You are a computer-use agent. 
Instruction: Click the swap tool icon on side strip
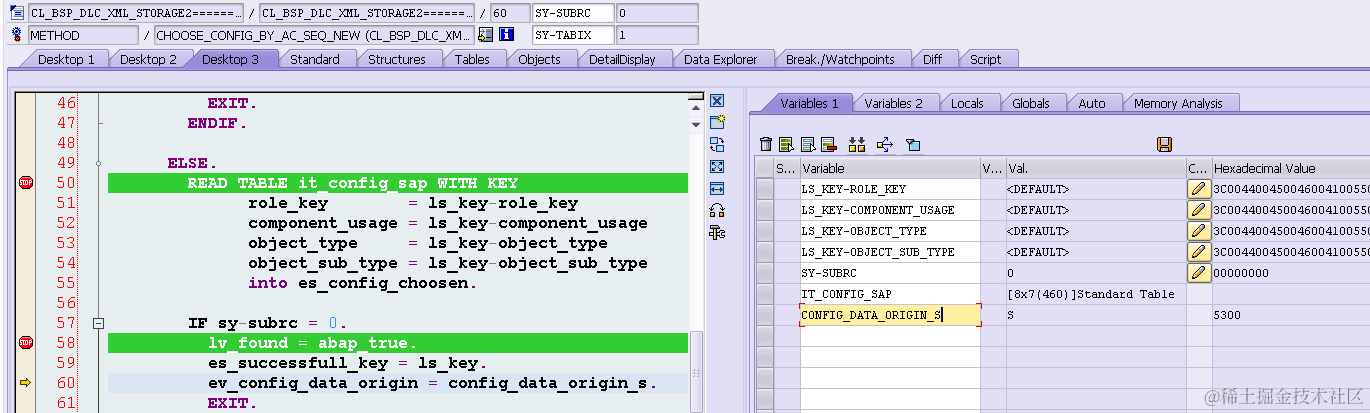point(717,144)
